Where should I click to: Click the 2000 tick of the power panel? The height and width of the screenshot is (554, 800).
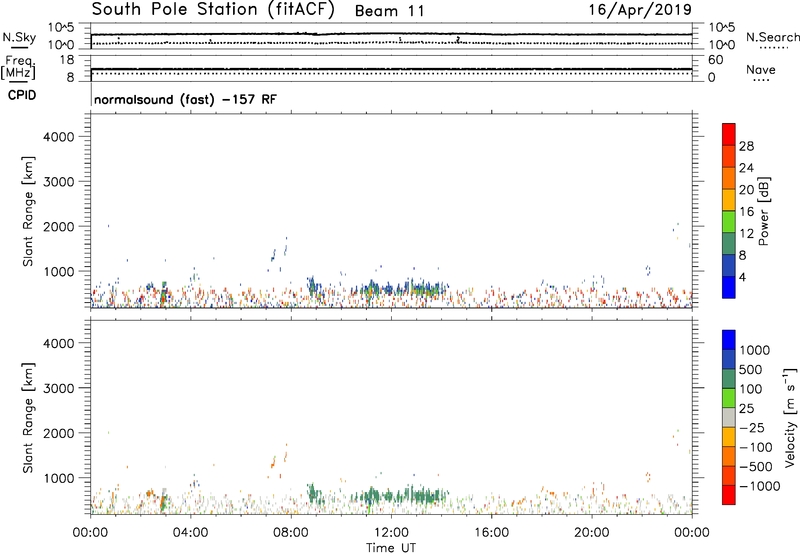pyautogui.click(x=59, y=226)
